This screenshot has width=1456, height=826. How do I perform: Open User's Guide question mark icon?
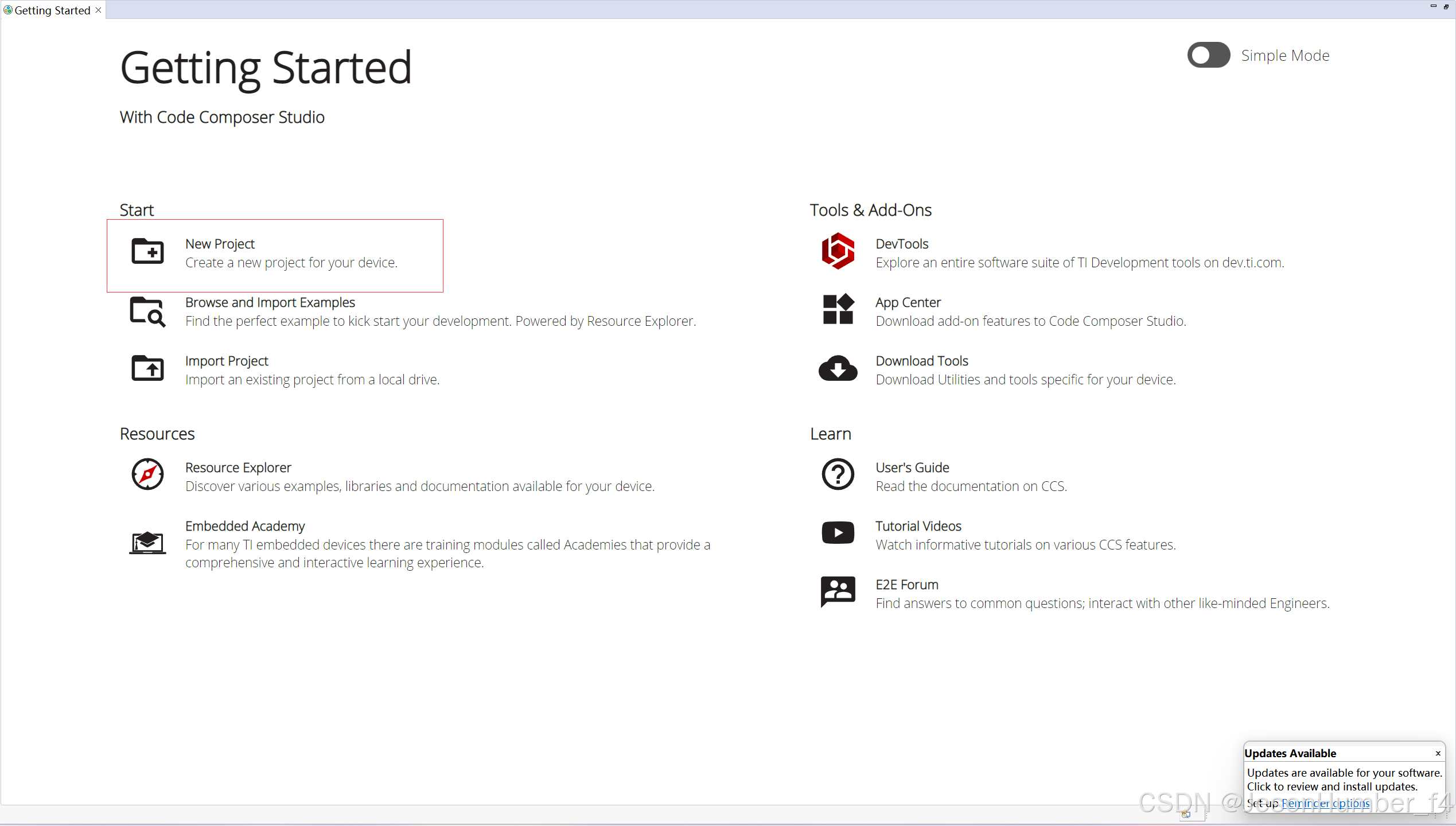[838, 474]
